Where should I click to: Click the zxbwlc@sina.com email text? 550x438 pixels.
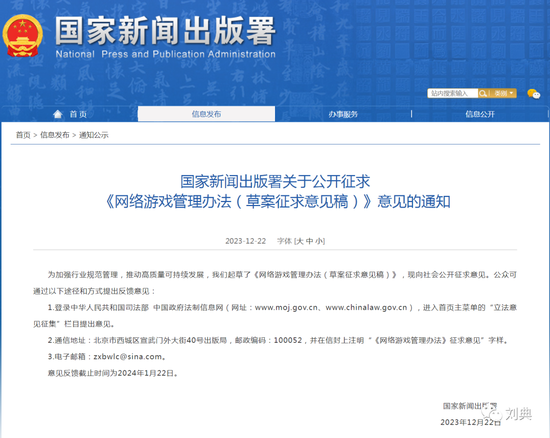[x=128, y=357]
